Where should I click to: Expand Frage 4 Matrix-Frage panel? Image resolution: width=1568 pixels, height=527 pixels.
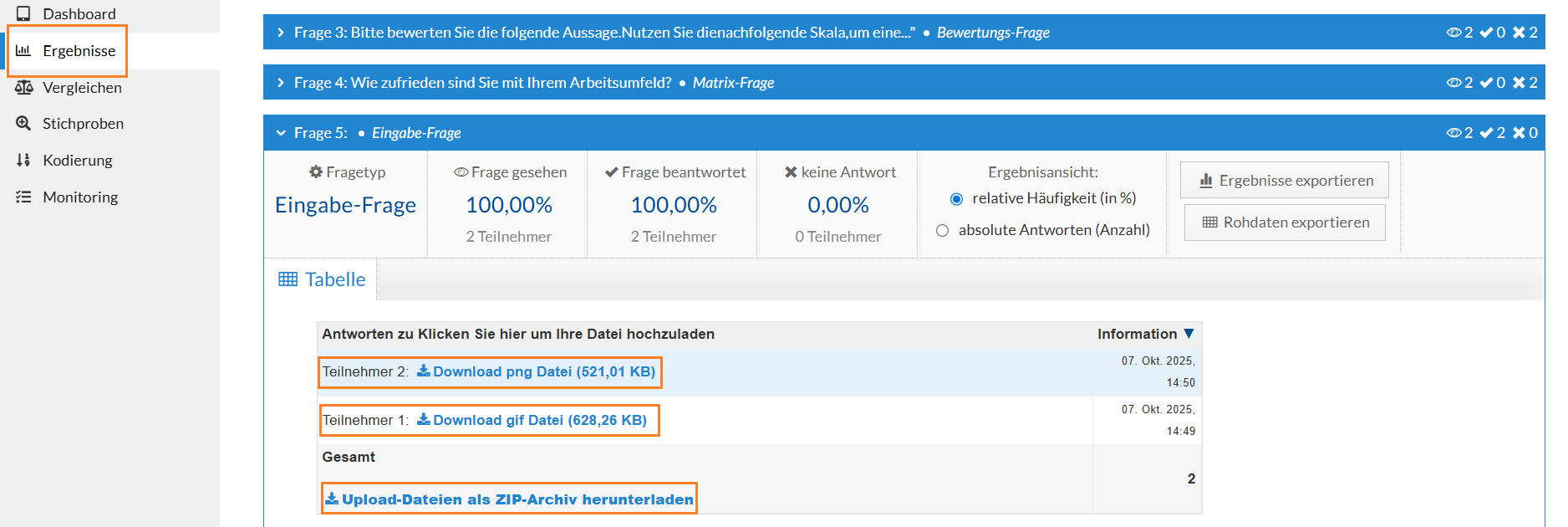point(281,83)
